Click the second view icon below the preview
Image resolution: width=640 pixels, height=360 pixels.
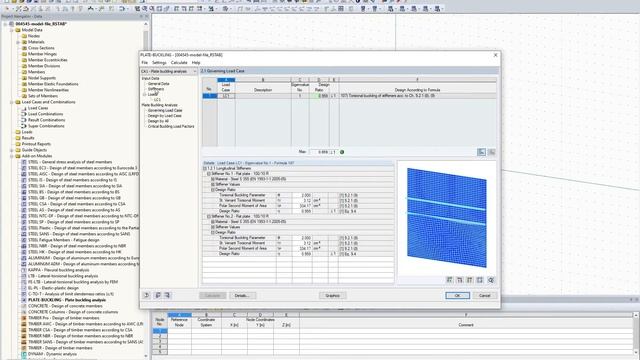pyautogui.click(x=460, y=280)
